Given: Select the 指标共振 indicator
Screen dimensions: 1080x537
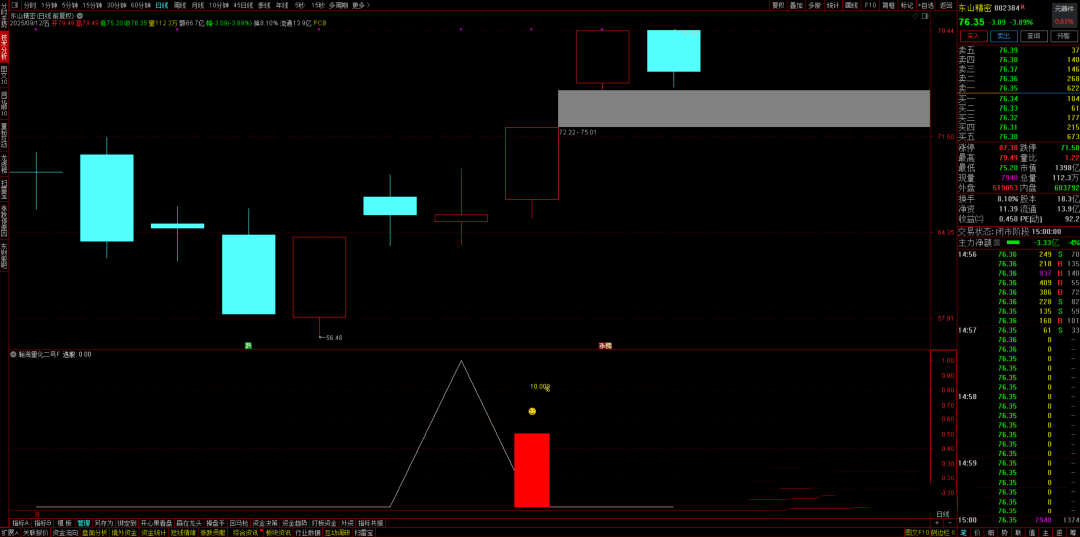Looking at the screenshot, I should (x=371, y=523).
